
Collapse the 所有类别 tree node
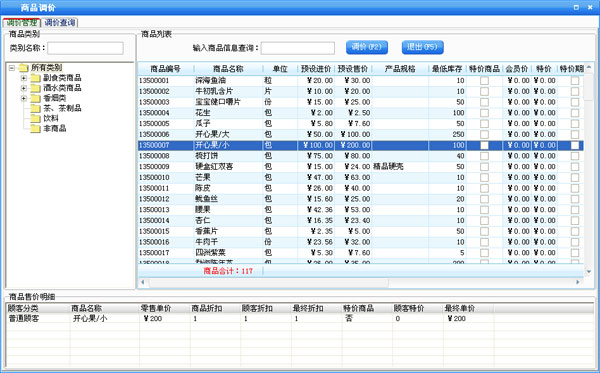point(12,68)
